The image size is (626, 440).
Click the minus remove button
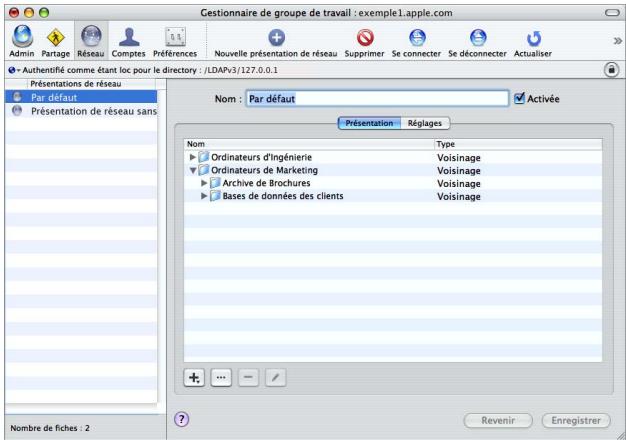coord(248,377)
